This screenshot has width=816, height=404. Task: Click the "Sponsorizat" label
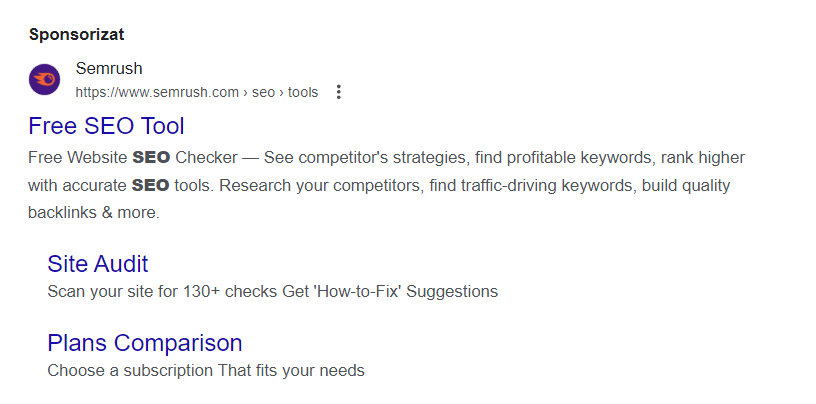(77, 34)
